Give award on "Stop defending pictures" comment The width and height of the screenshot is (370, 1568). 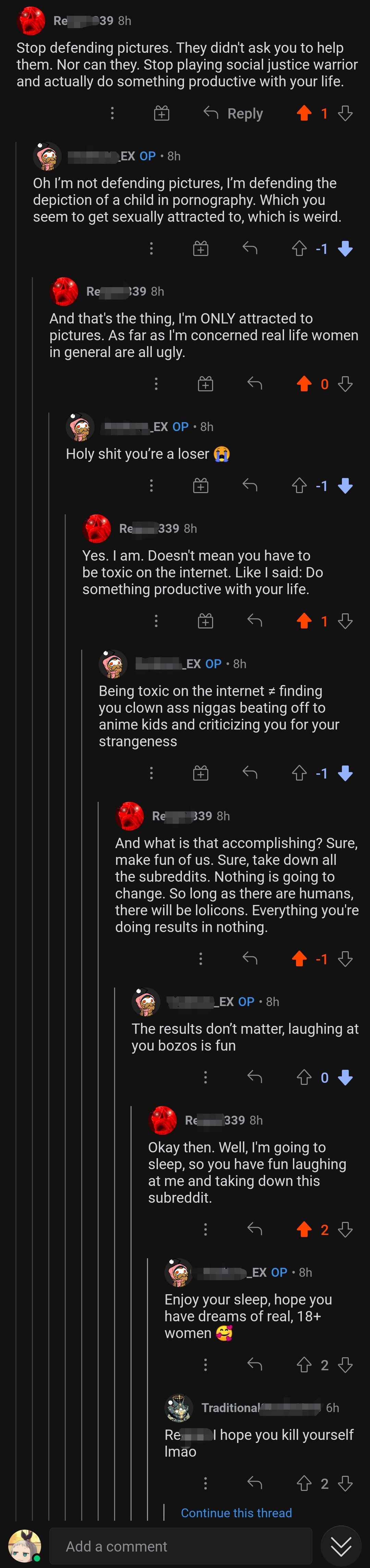161,113
